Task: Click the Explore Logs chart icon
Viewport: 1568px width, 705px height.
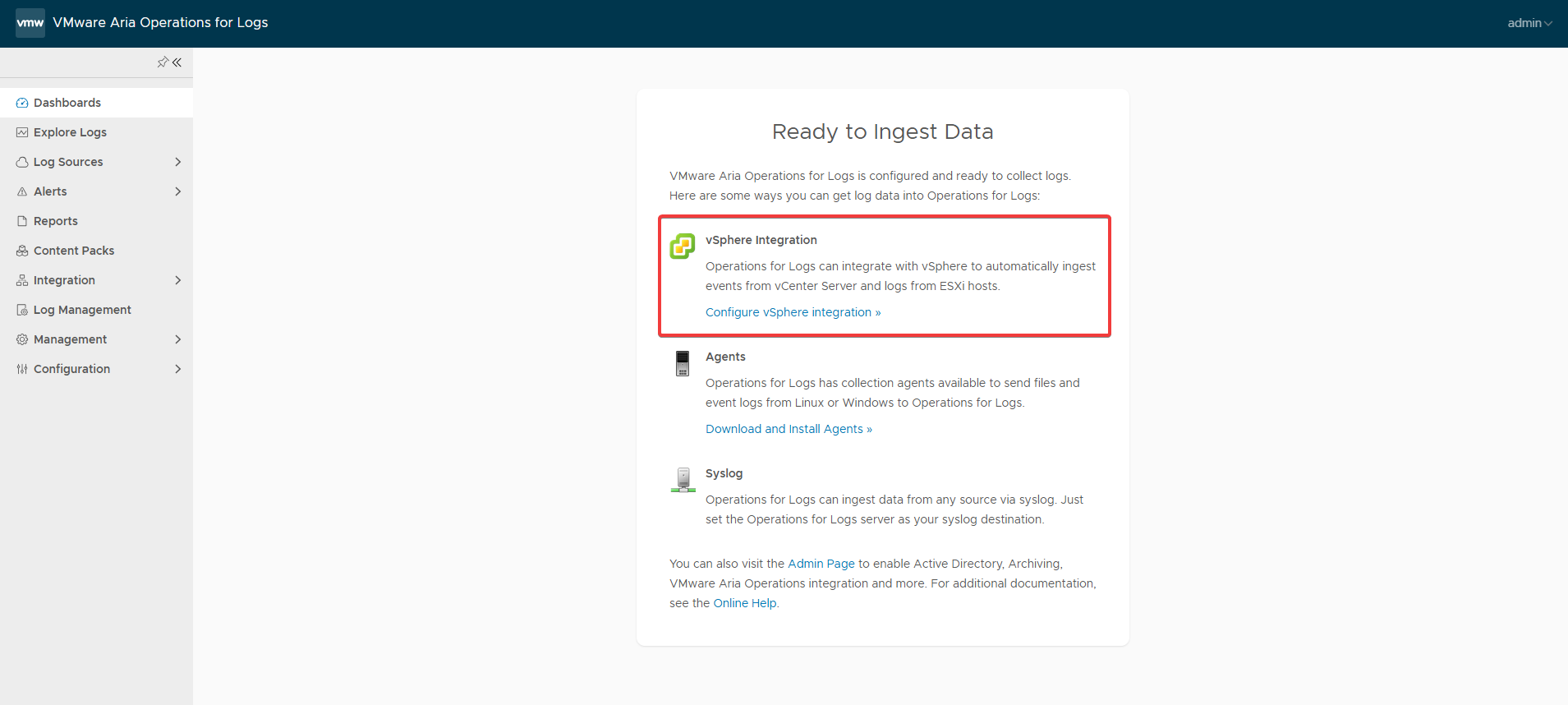Action: [22, 132]
